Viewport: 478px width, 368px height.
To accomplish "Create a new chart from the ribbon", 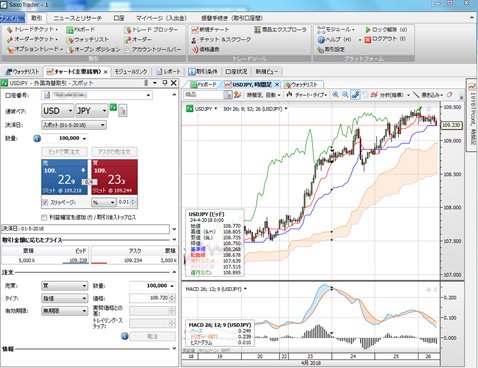I will coord(210,30).
